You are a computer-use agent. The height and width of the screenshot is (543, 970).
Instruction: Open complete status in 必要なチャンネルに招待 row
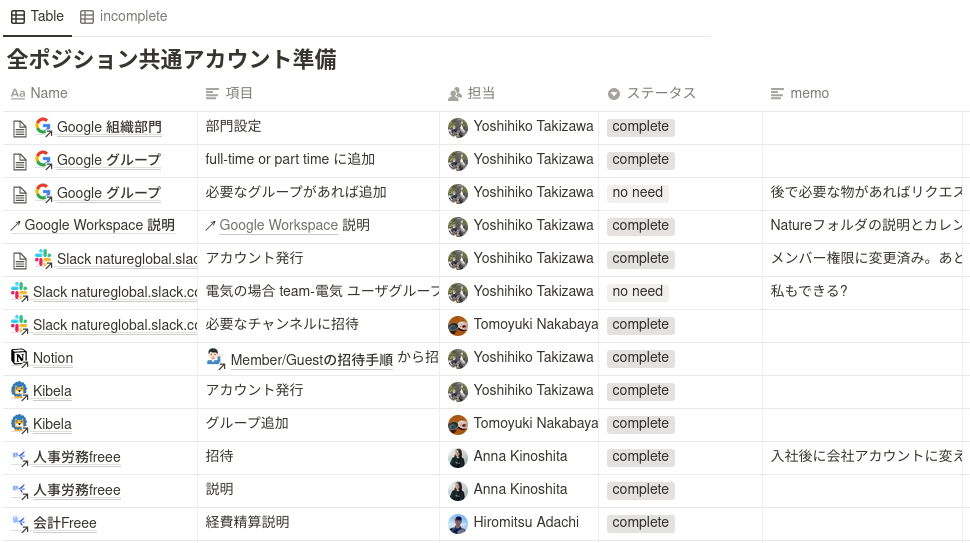pos(640,325)
